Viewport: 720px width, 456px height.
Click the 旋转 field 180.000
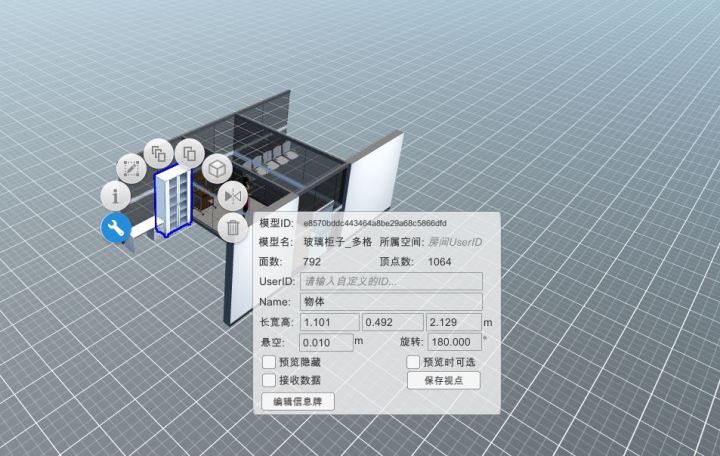click(x=455, y=342)
